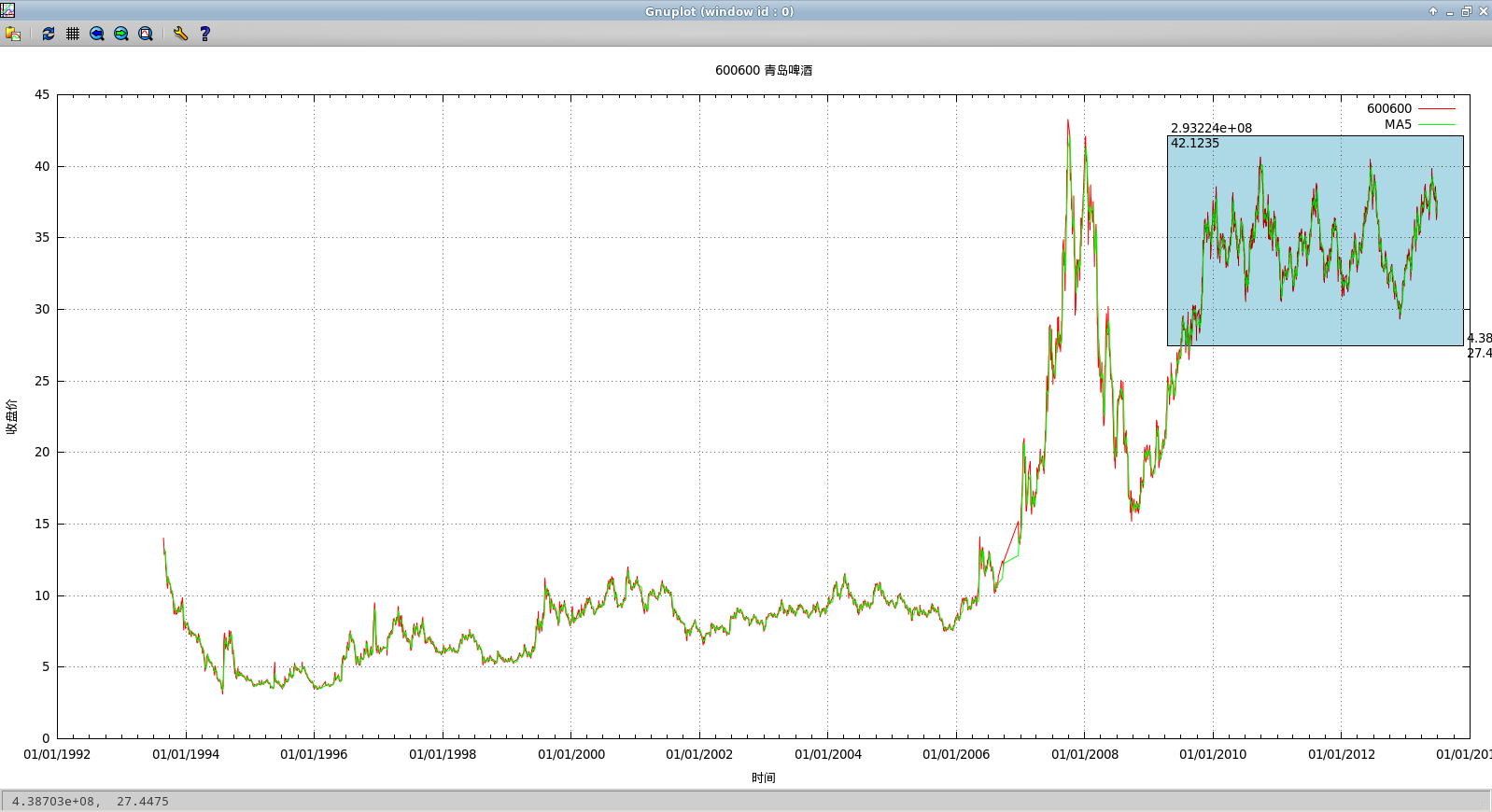Click x-axis tick 01/01/2012
The height and width of the screenshot is (812, 1492).
click(1342, 754)
